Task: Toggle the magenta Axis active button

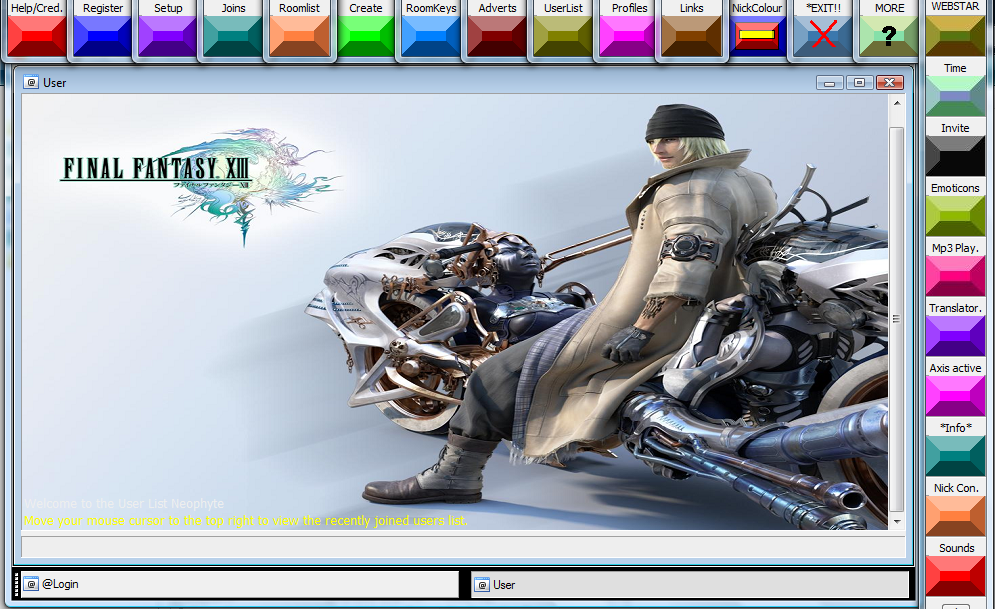Action: [x=955, y=396]
